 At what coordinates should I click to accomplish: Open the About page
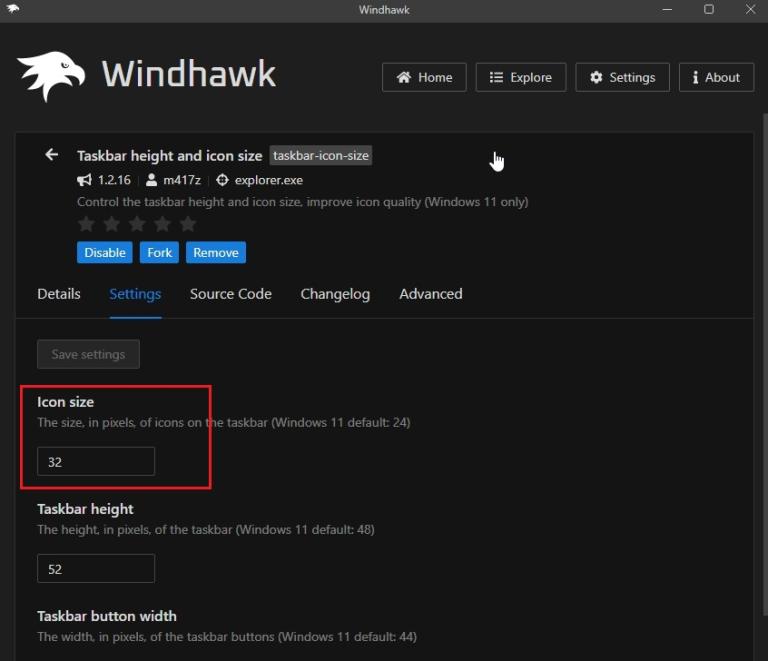(x=716, y=77)
